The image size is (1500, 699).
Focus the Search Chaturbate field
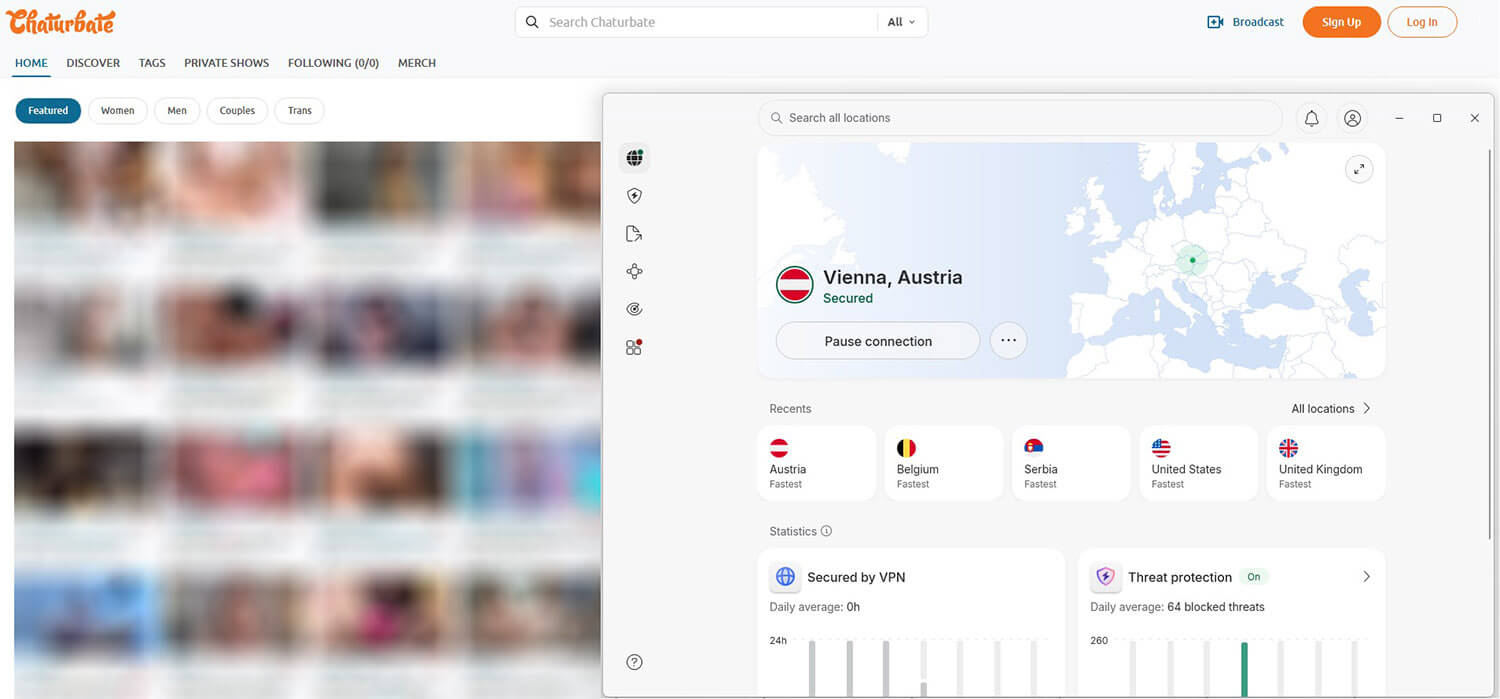click(x=710, y=22)
